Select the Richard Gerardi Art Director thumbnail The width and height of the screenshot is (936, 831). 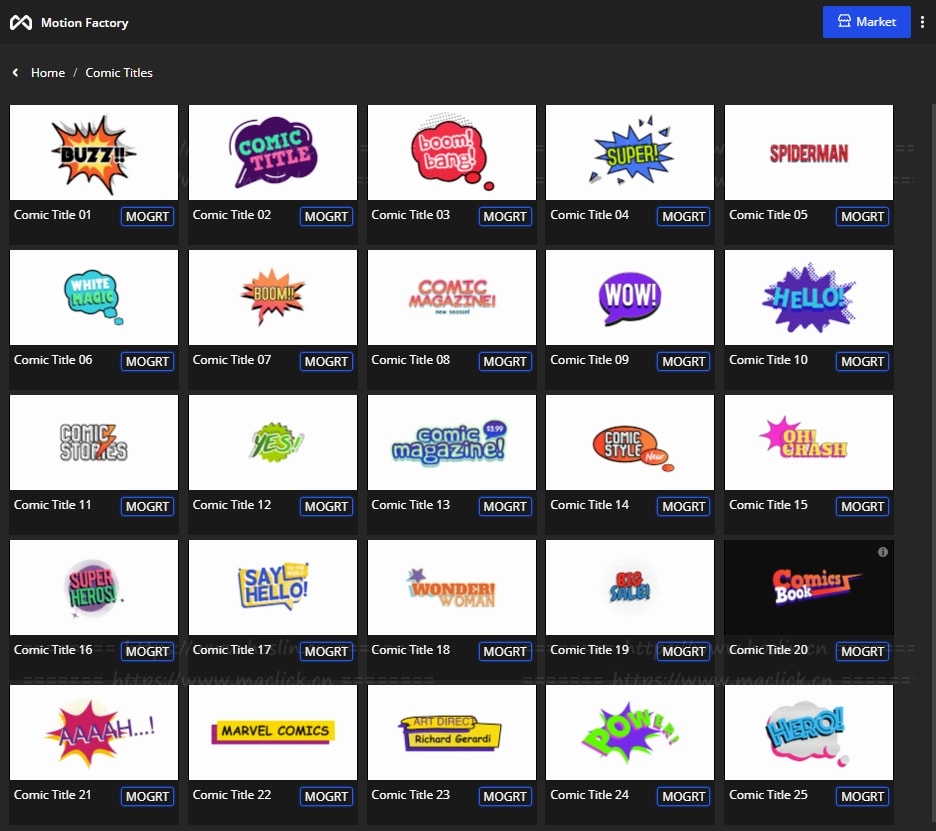click(451, 732)
